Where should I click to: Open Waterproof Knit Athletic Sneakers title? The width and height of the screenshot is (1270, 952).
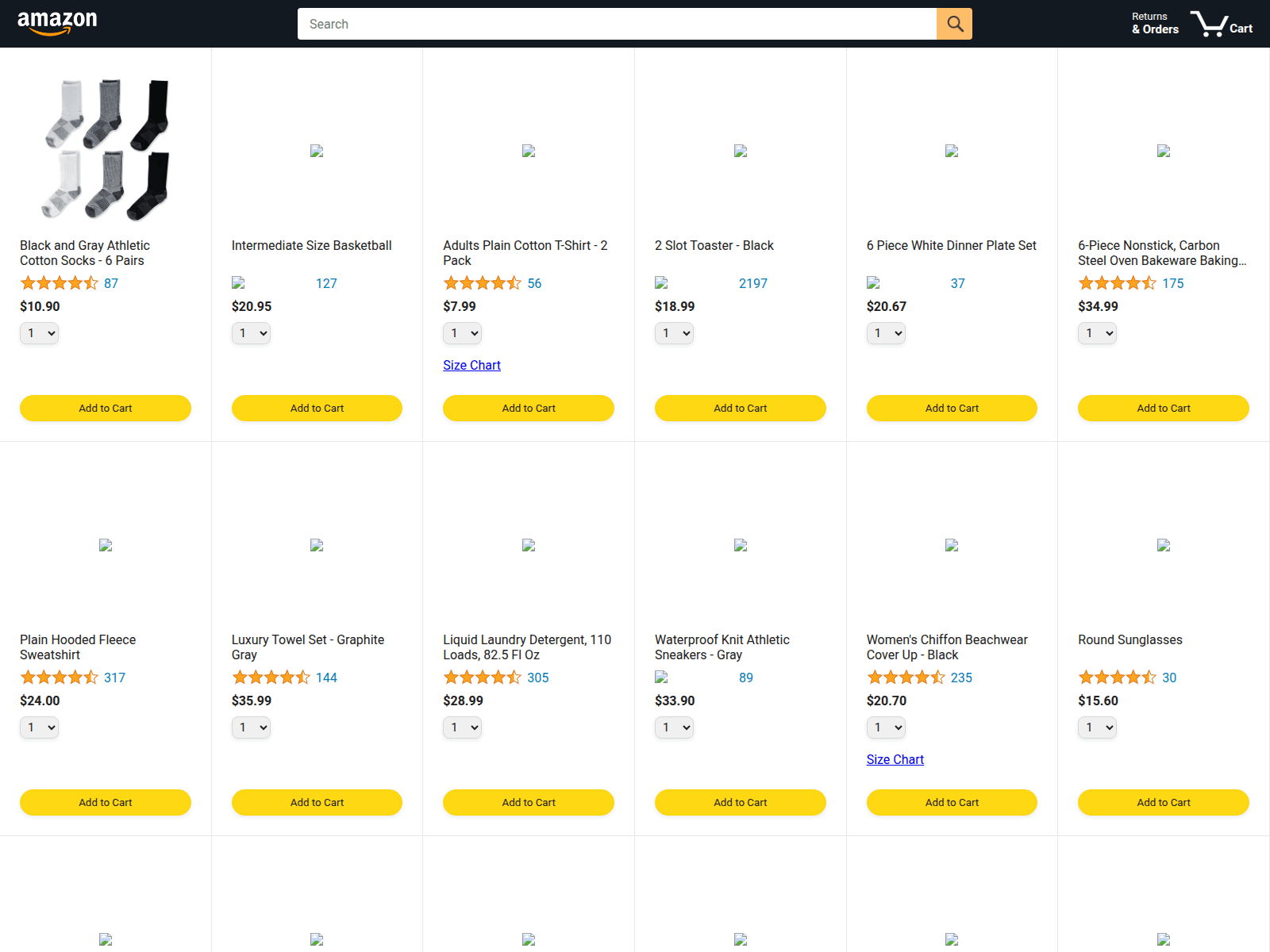pyautogui.click(x=722, y=647)
